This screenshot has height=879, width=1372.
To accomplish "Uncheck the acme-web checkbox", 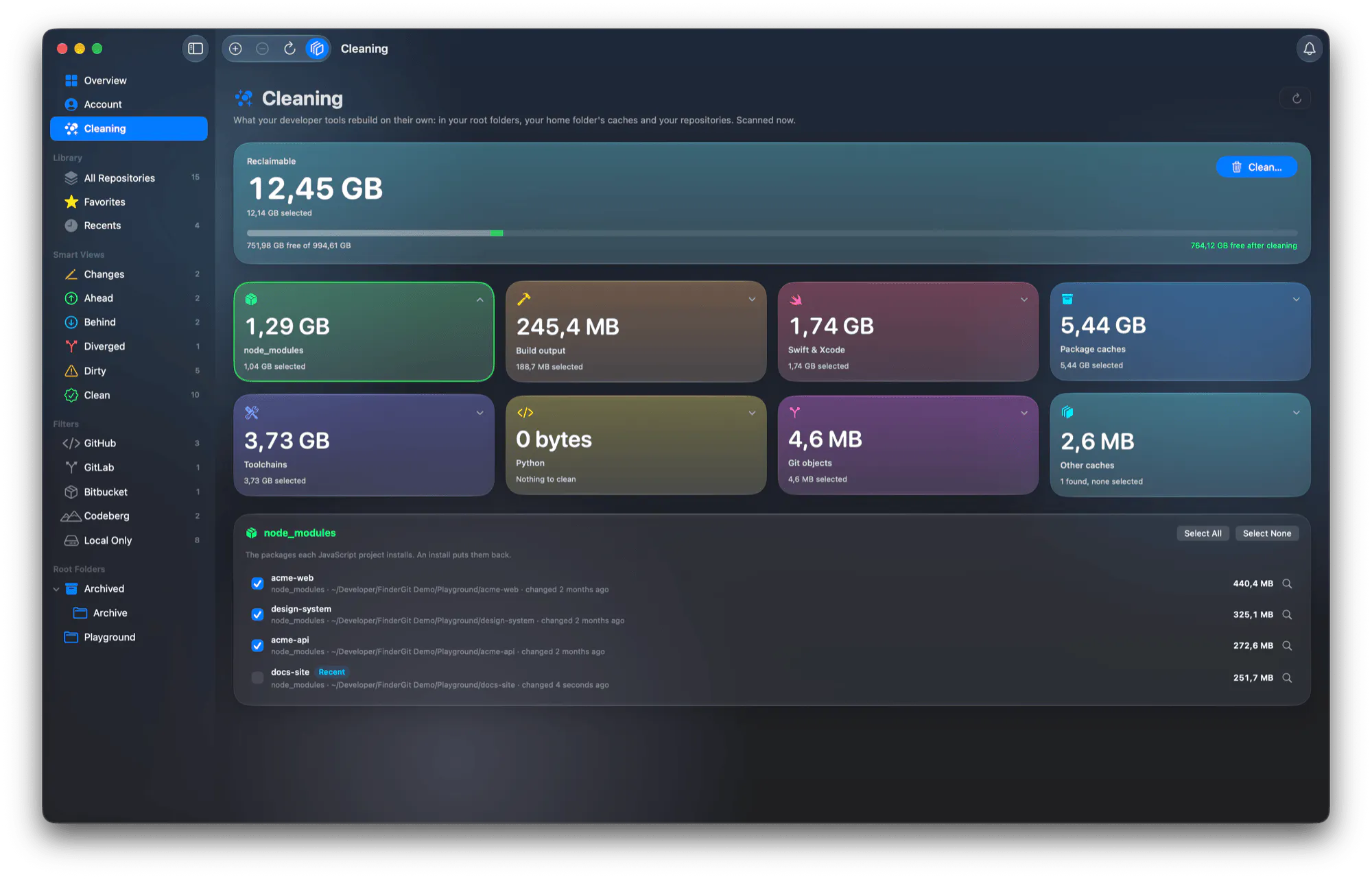I will click(257, 583).
